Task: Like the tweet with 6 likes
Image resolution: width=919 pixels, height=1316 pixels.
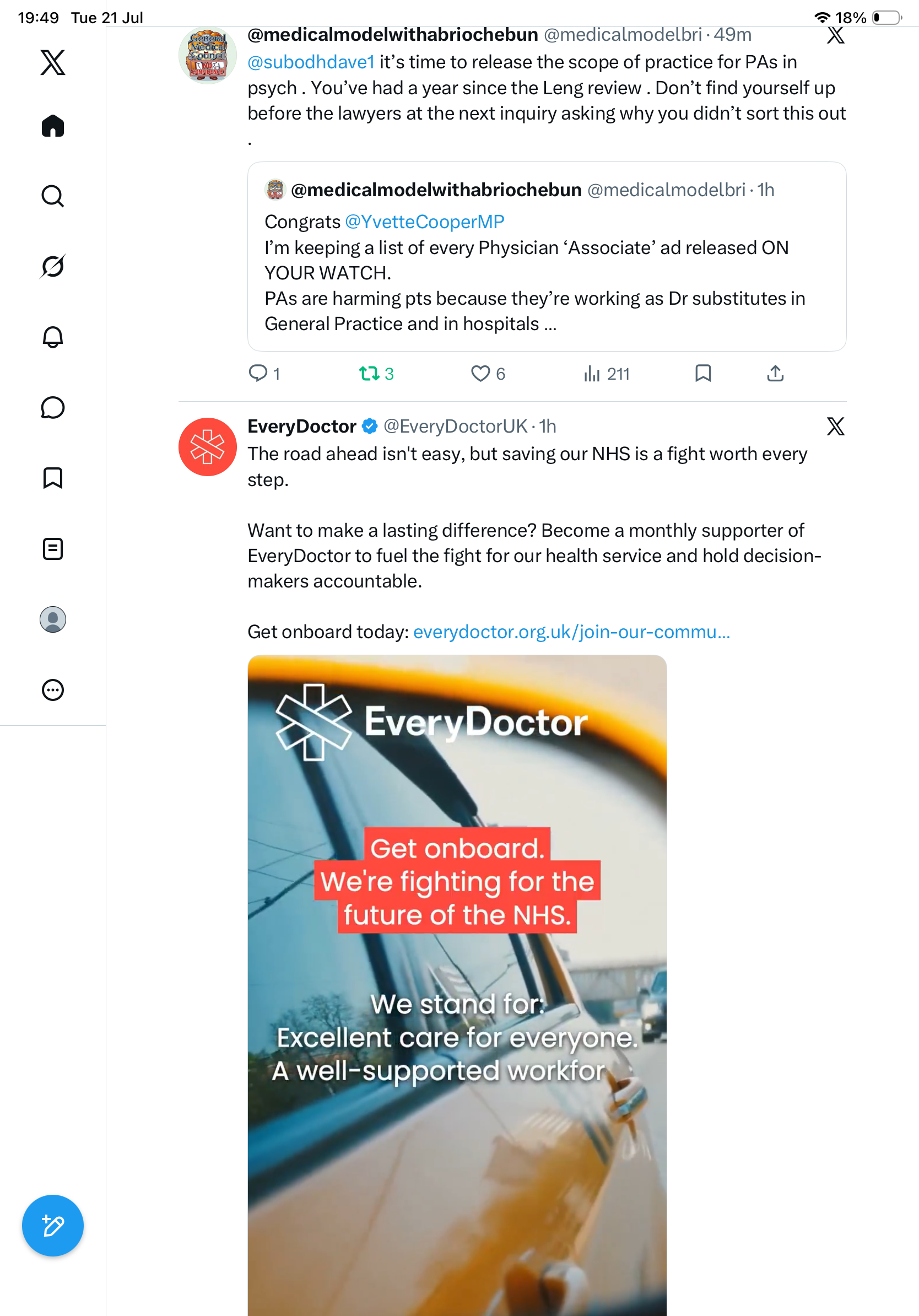Action: click(488, 374)
